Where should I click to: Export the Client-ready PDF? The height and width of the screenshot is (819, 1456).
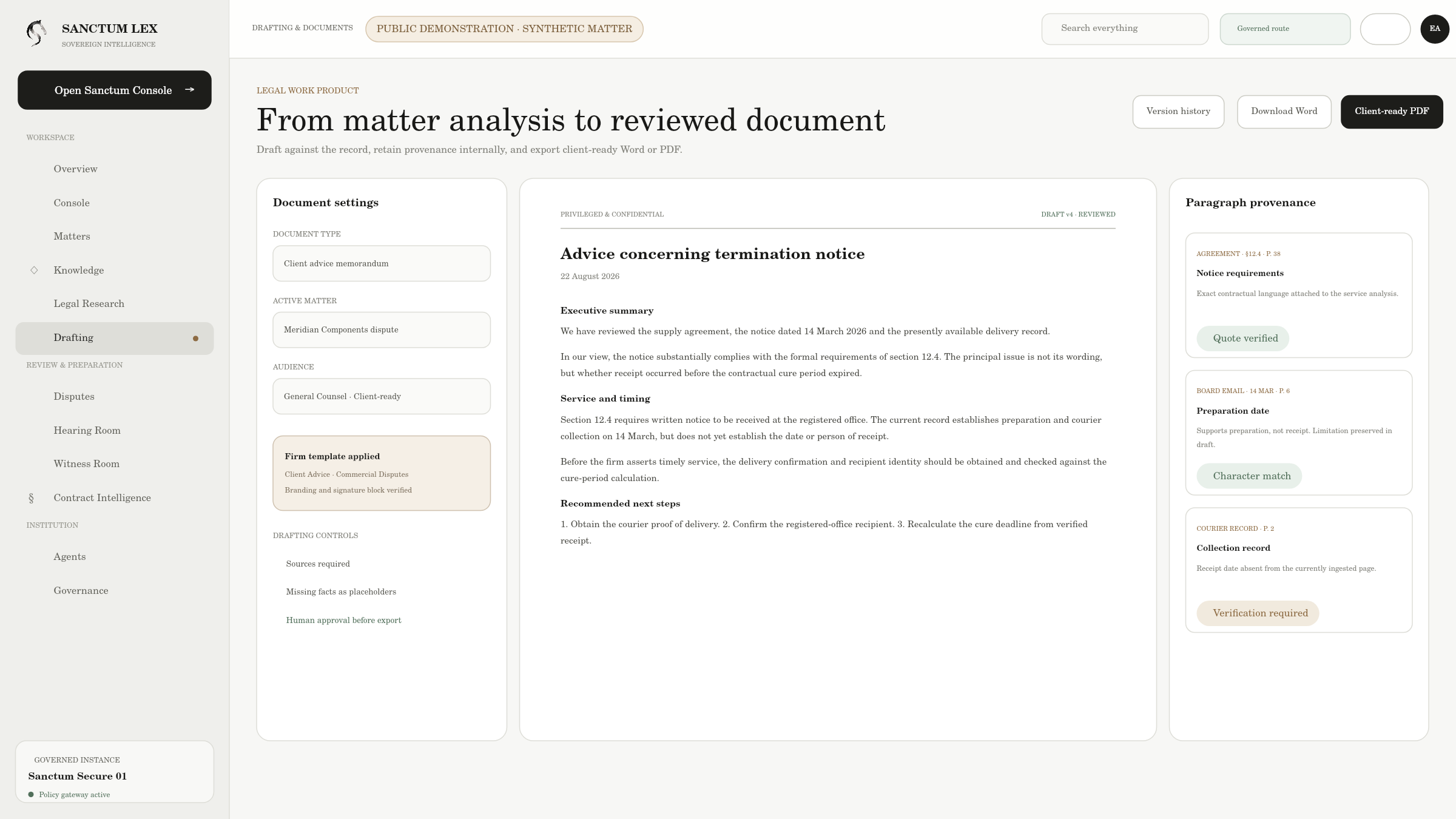click(1392, 112)
